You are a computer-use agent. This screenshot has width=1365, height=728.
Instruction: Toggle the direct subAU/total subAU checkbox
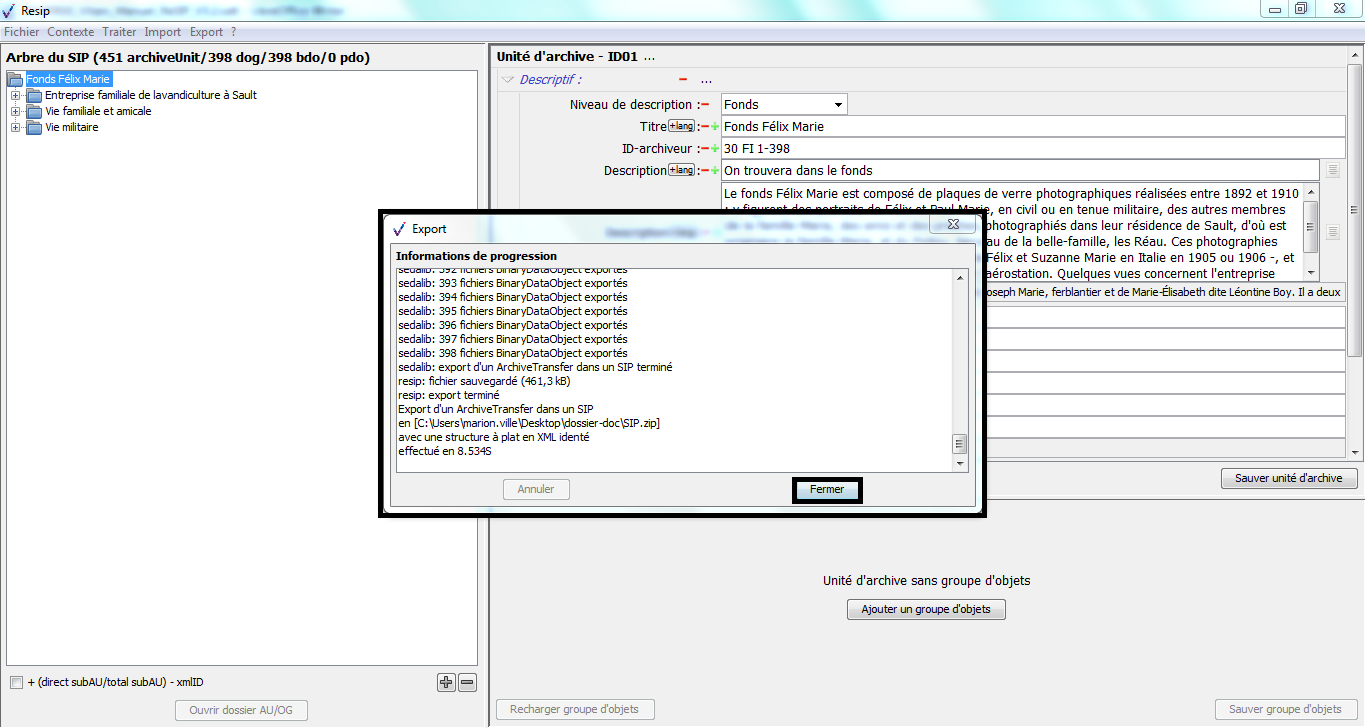pos(16,683)
